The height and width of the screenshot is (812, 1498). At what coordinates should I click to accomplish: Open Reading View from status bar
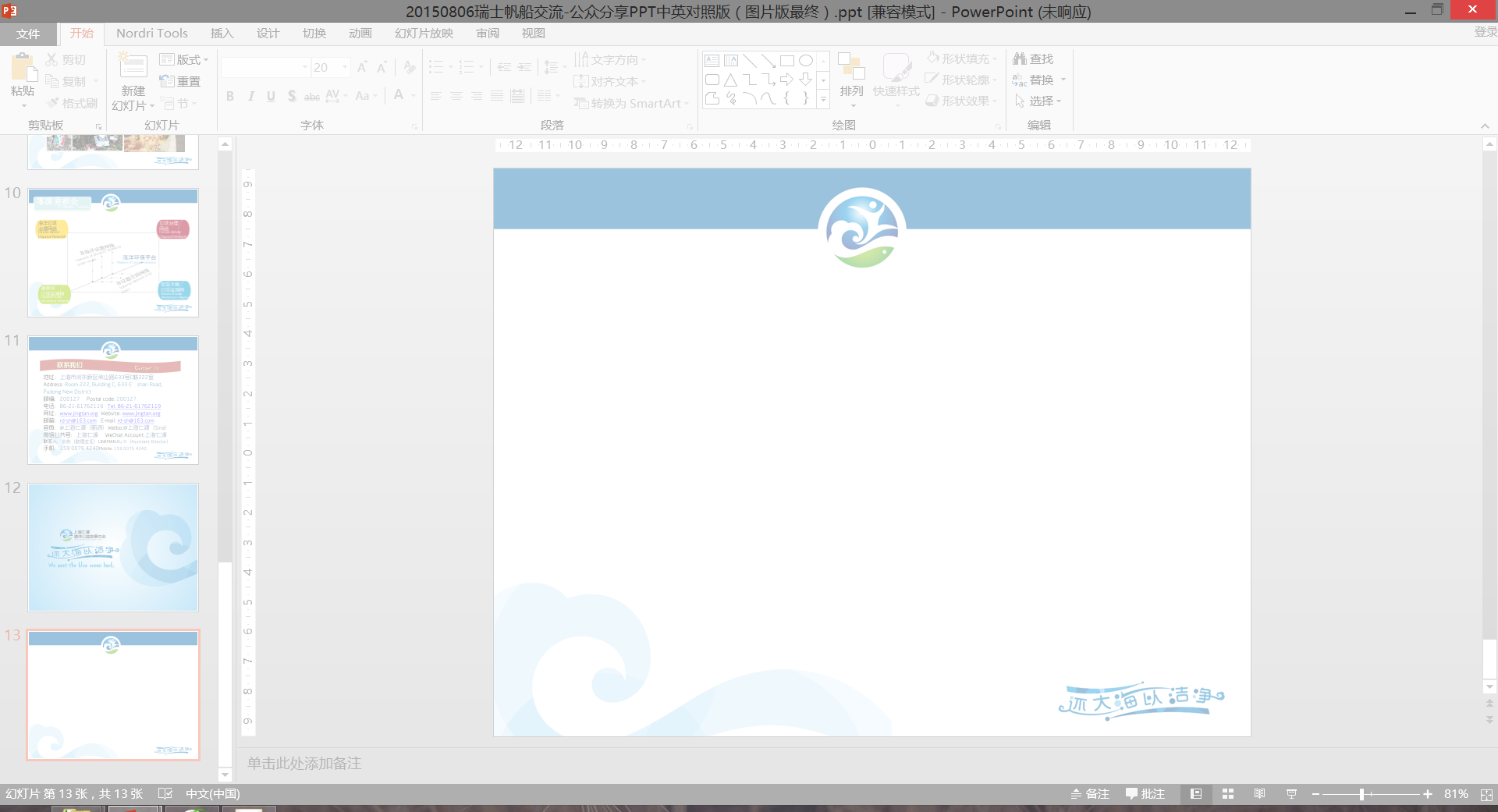1259,794
